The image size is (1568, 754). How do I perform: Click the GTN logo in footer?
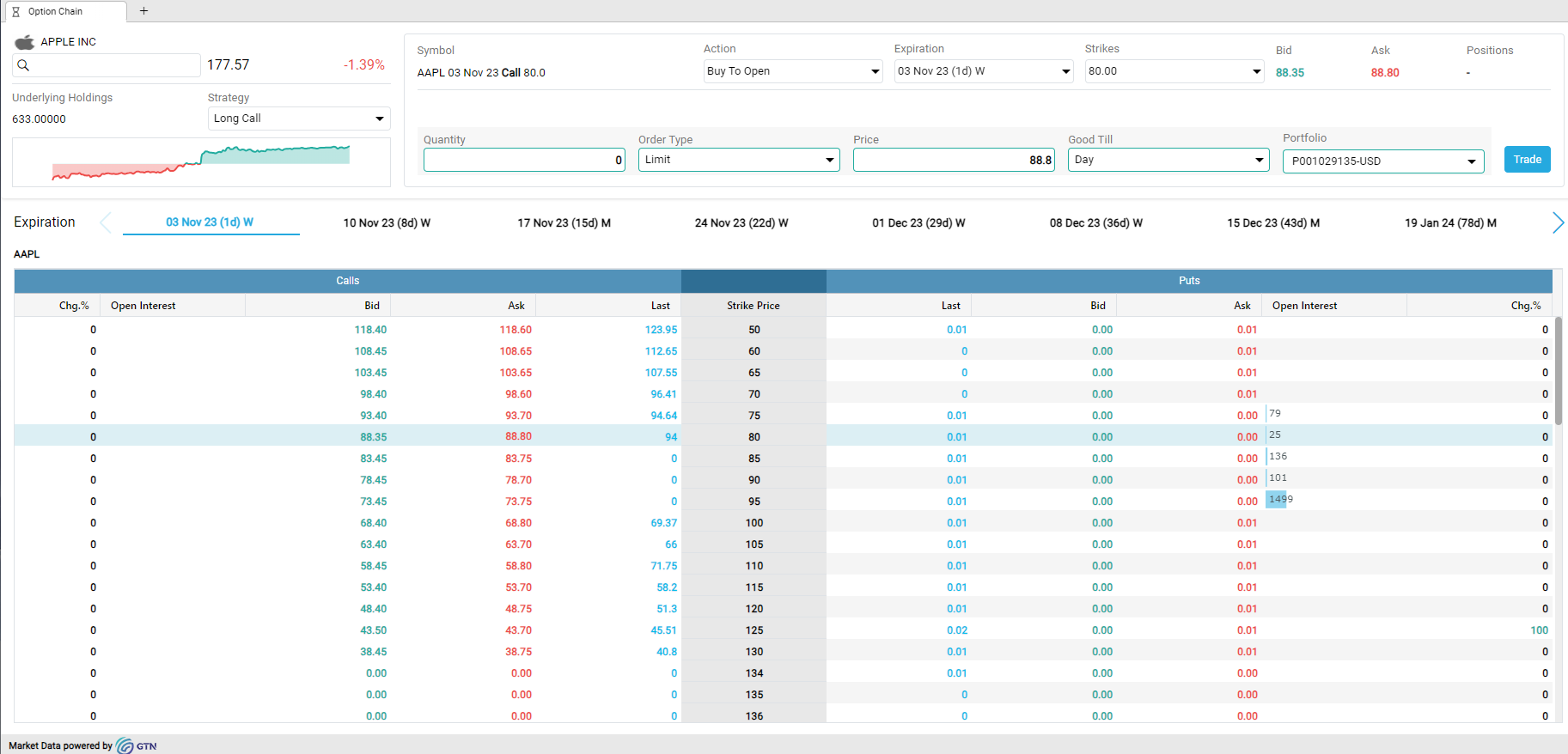click(137, 745)
